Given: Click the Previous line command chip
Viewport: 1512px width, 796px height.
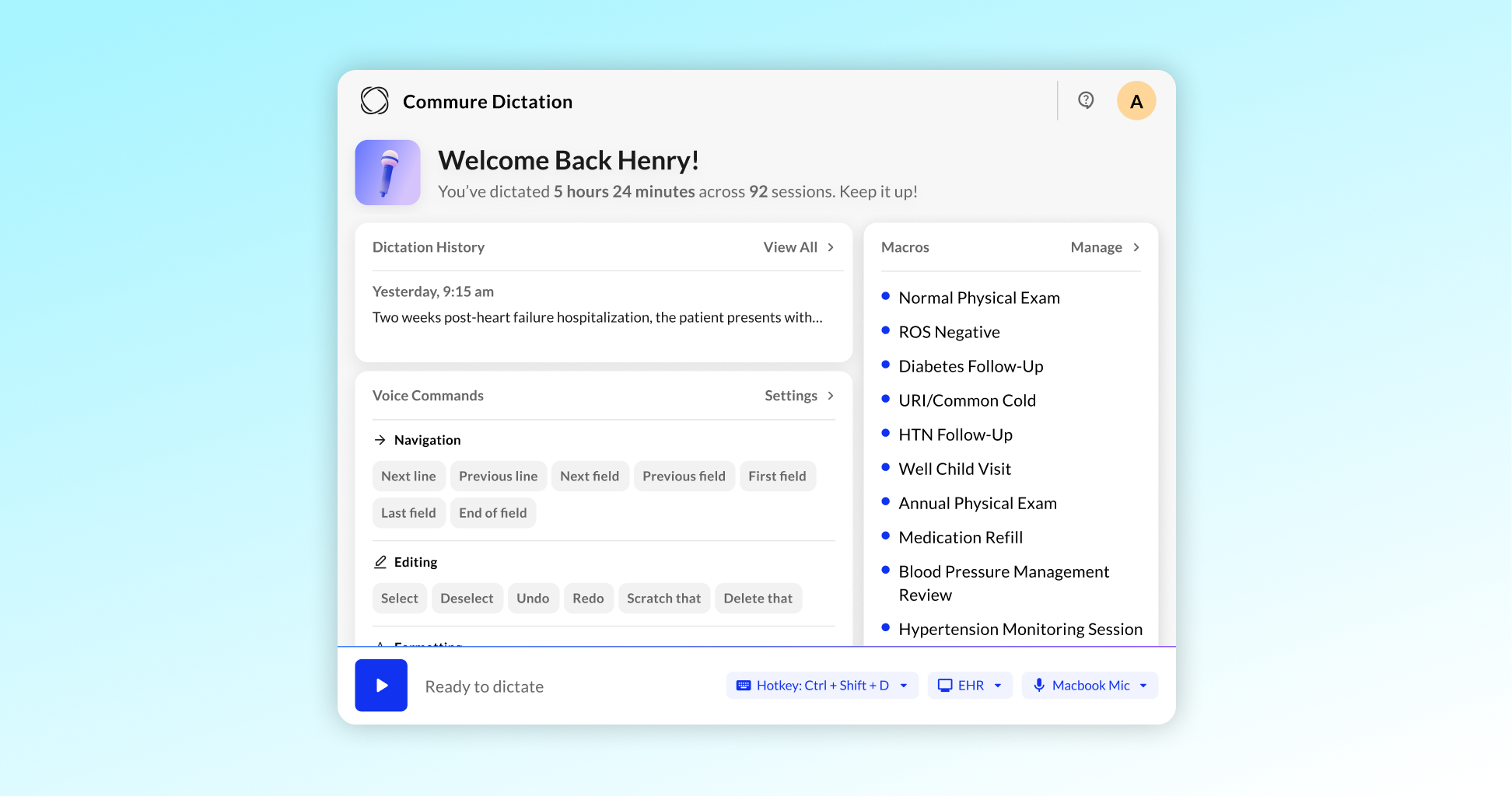Looking at the screenshot, I should [499, 477].
